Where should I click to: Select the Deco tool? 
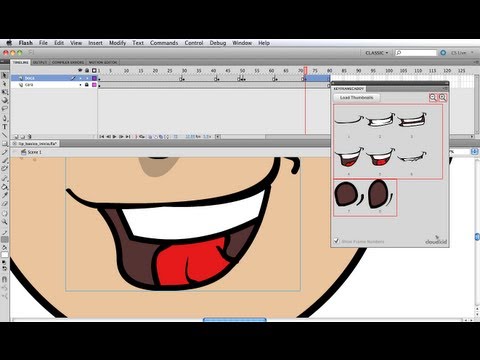coord(5,168)
